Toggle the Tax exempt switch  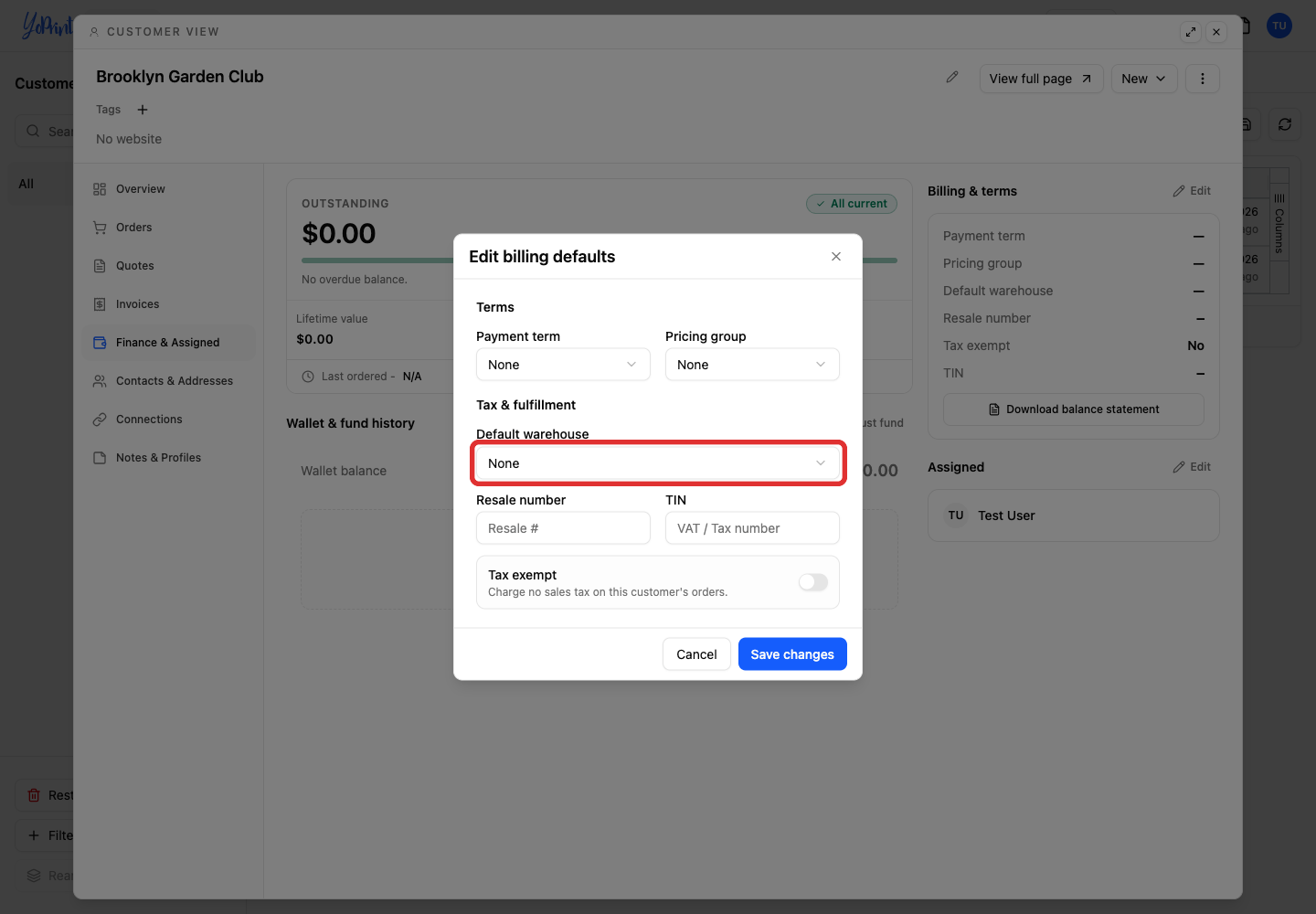click(x=813, y=582)
